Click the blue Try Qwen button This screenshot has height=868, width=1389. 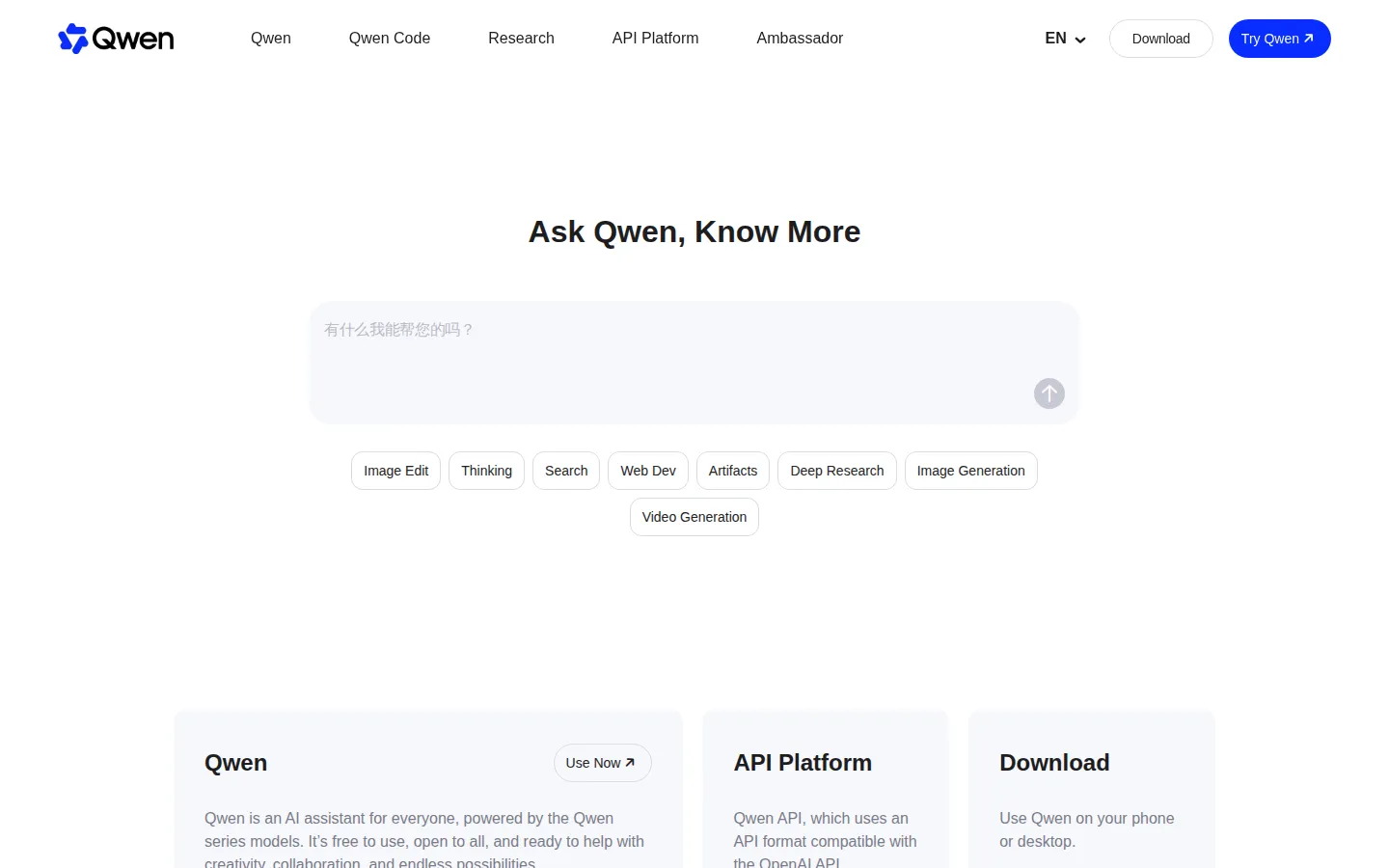pyautogui.click(x=1280, y=39)
